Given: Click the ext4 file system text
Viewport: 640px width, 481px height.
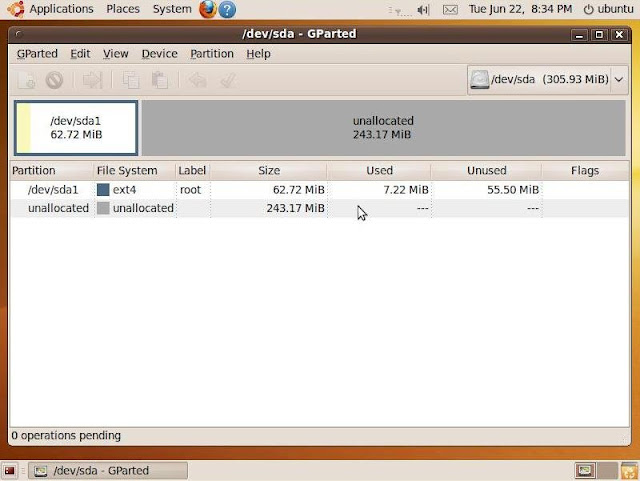Looking at the screenshot, I should [x=124, y=190].
